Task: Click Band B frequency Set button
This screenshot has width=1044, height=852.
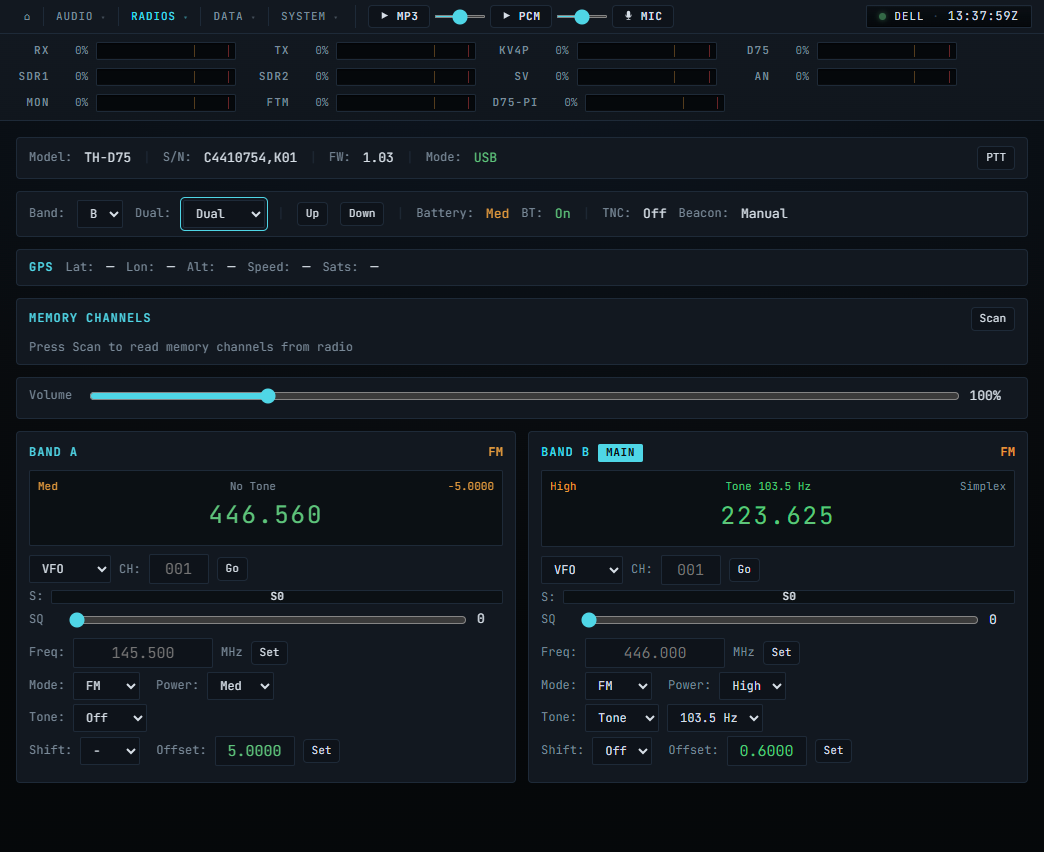Action: coord(781,652)
